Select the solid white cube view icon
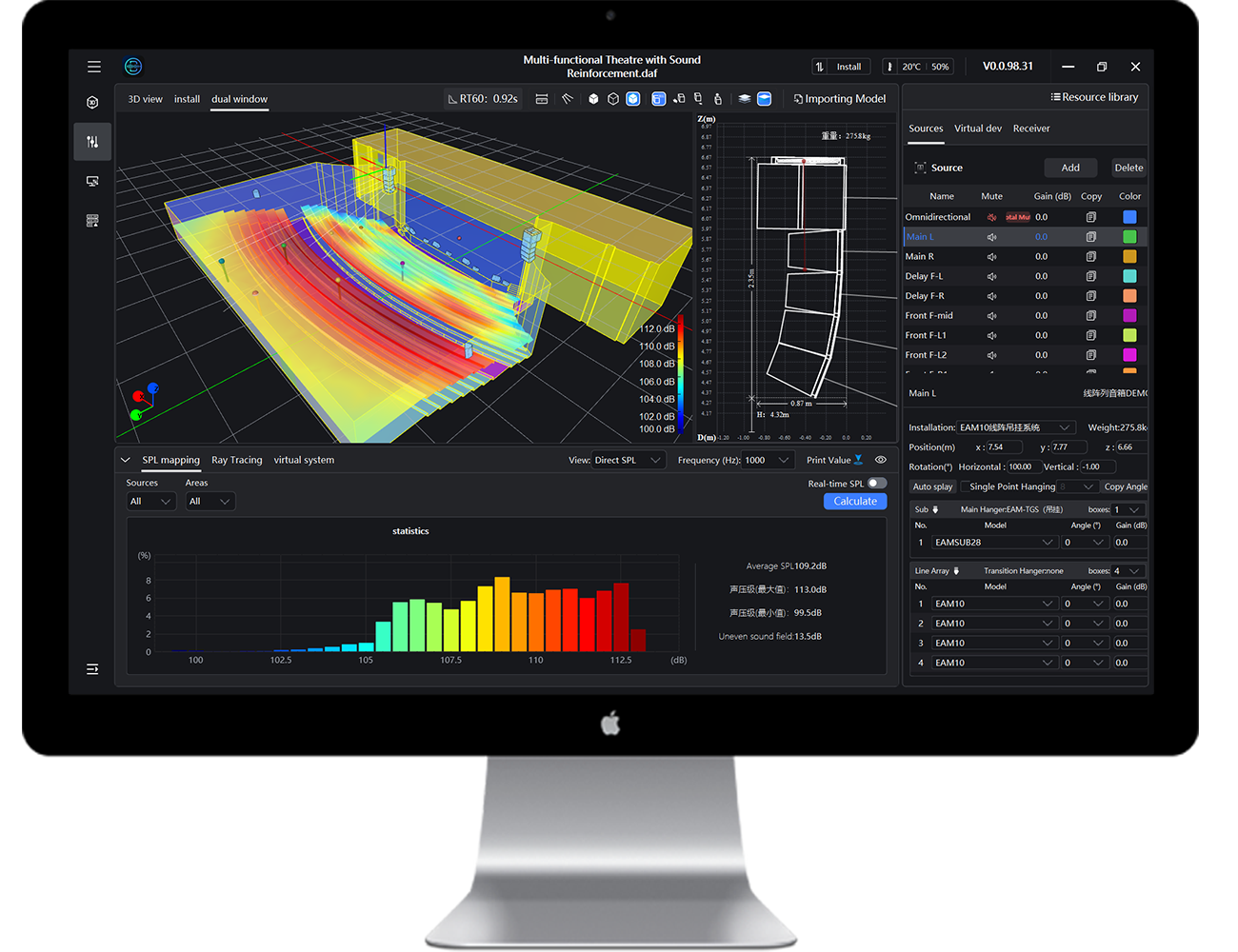 tap(593, 99)
